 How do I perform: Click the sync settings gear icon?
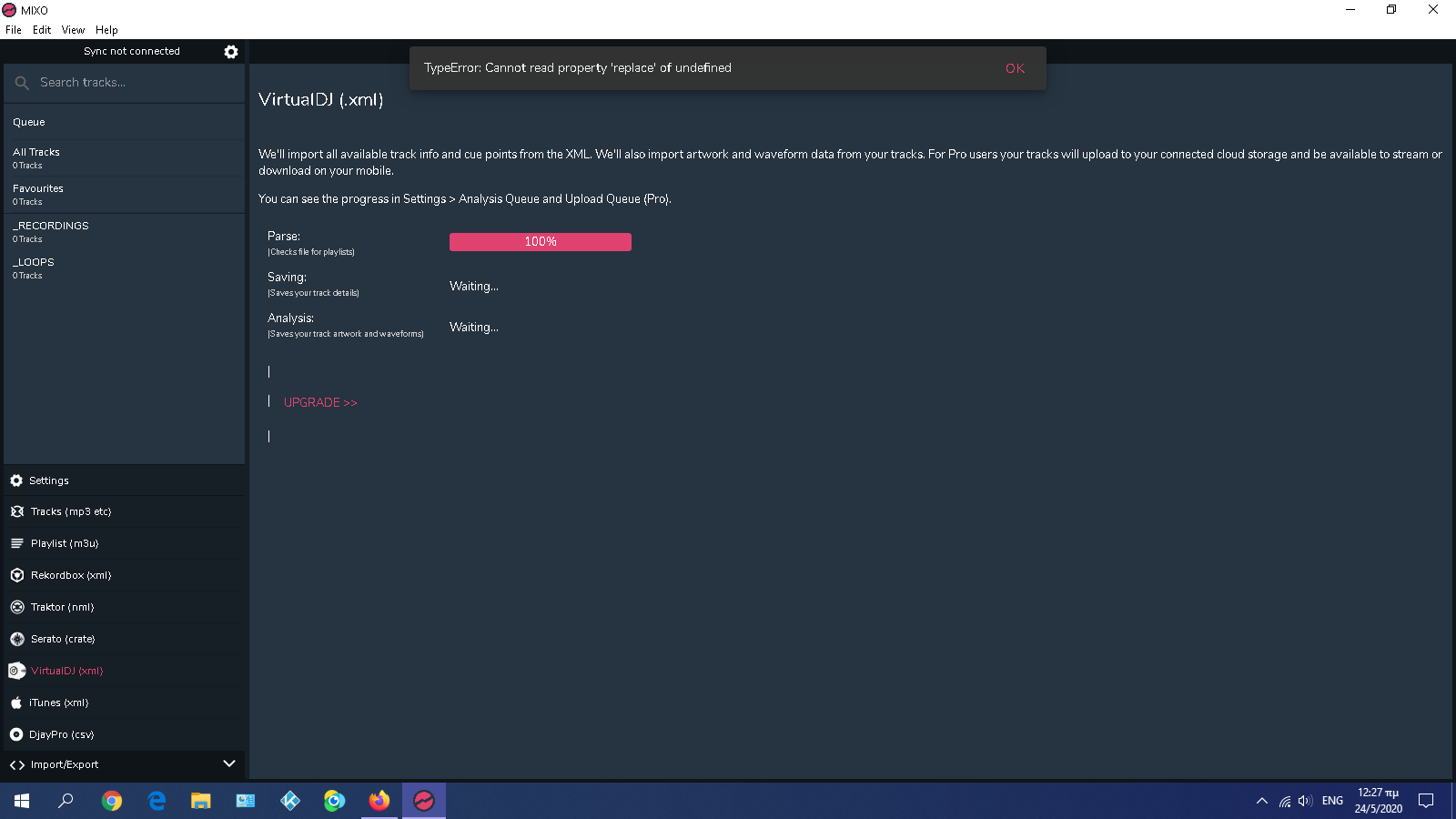pyautogui.click(x=231, y=52)
